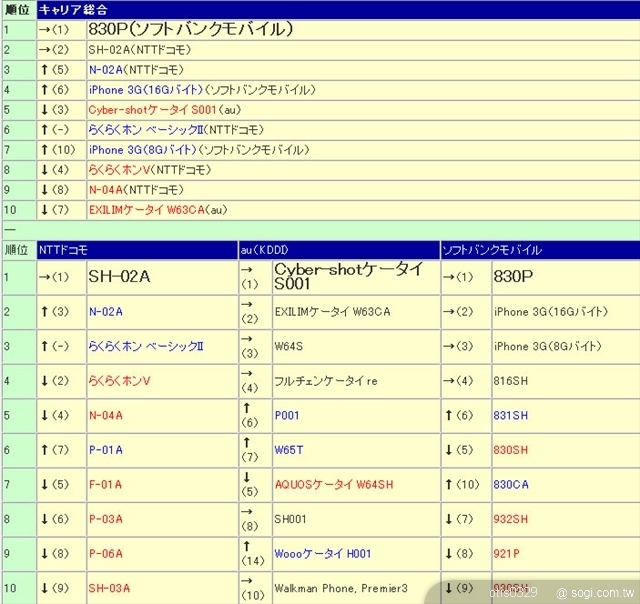Select P-06A in the NTTドコモ column

106,554
